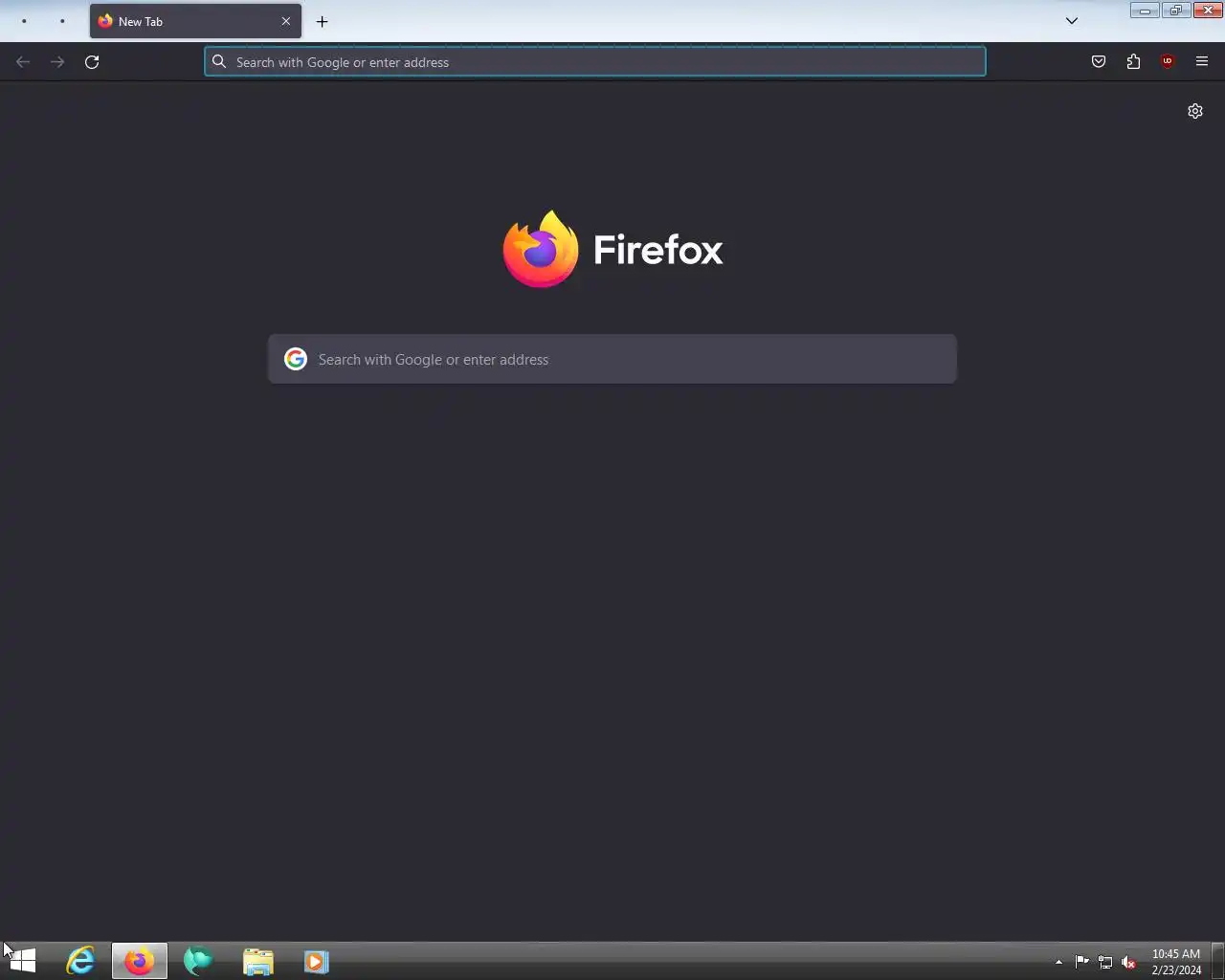Show hidden system tray icons
1225x980 pixels.
click(1058, 962)
